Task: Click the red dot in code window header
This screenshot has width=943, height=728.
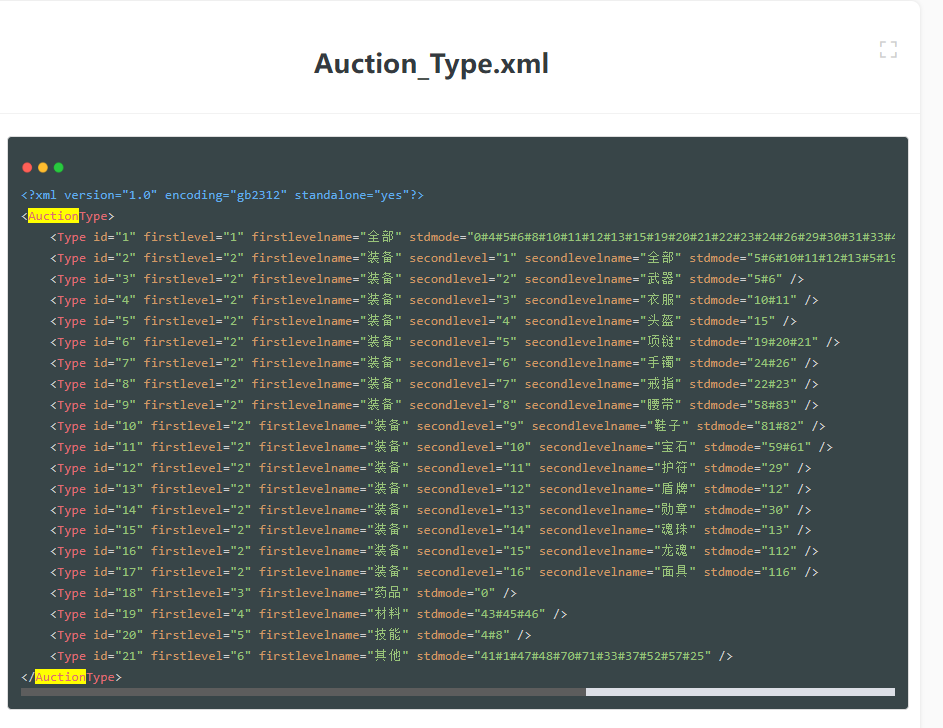Action: 27,167
